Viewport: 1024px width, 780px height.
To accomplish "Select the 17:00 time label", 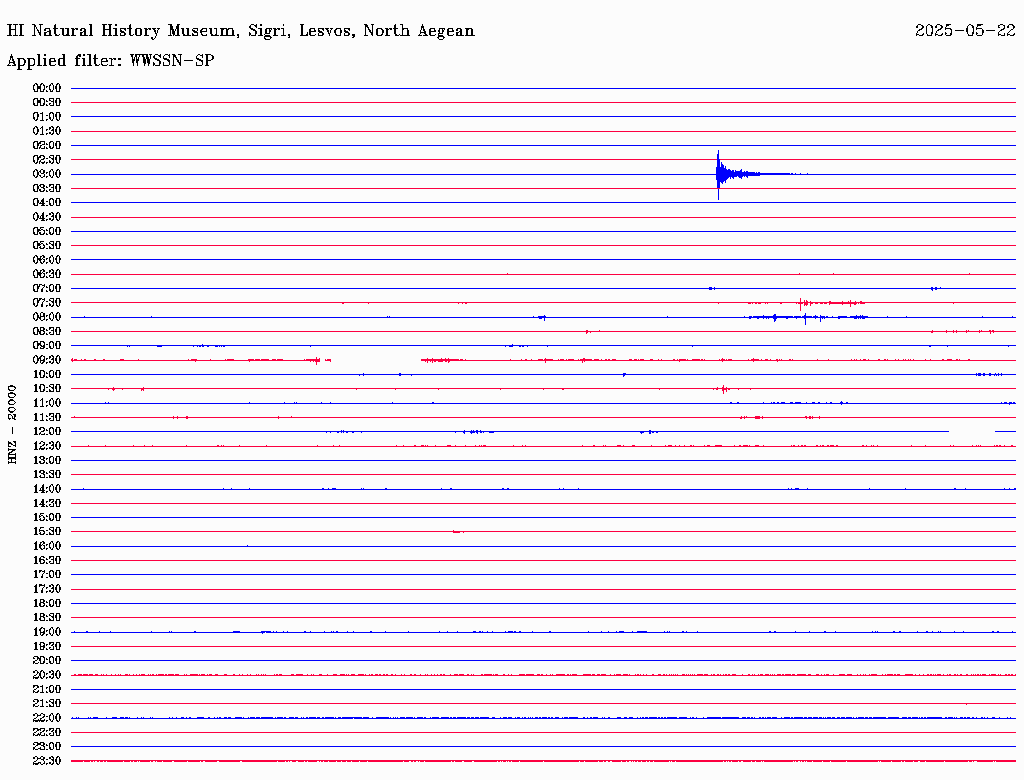I will tap(47, 575).
